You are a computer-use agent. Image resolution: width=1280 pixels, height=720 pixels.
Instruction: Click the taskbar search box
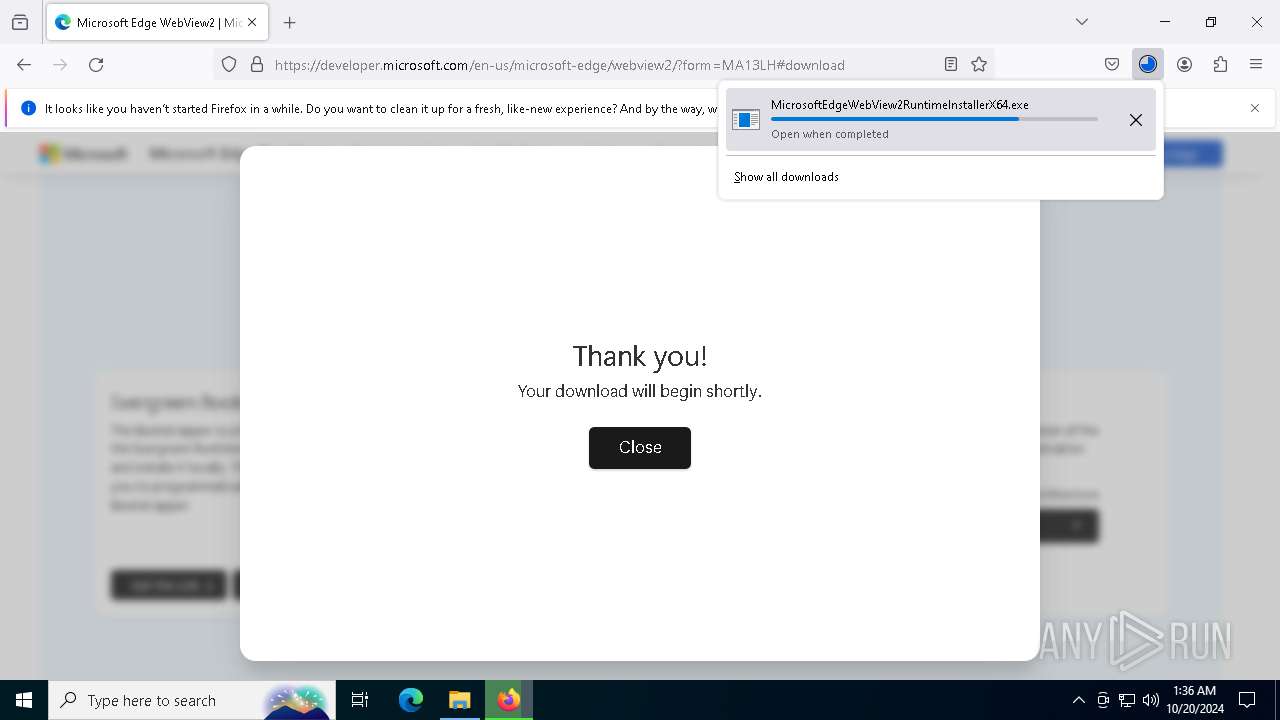(190, 700)
